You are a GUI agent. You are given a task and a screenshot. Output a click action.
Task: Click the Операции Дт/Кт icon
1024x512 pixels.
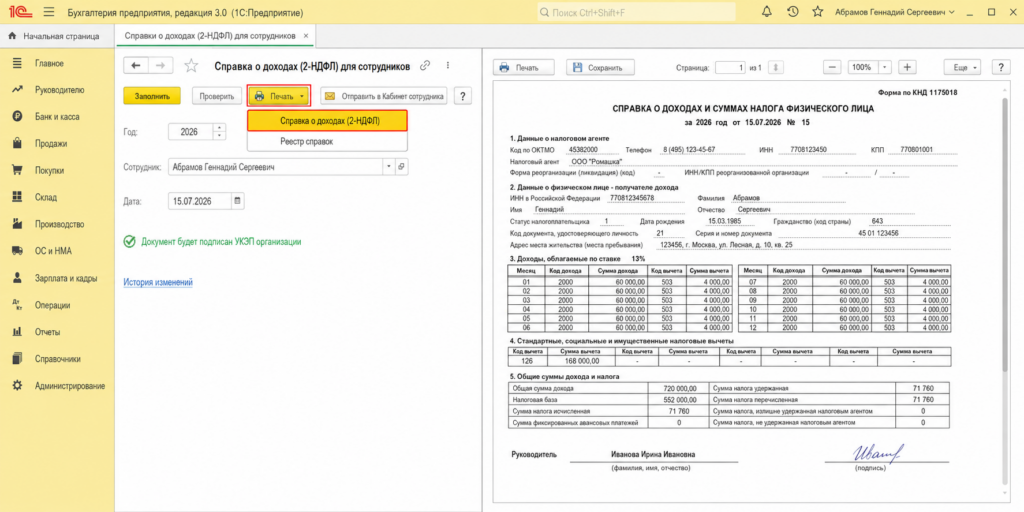pyautogui.click(x=18, y=305)
